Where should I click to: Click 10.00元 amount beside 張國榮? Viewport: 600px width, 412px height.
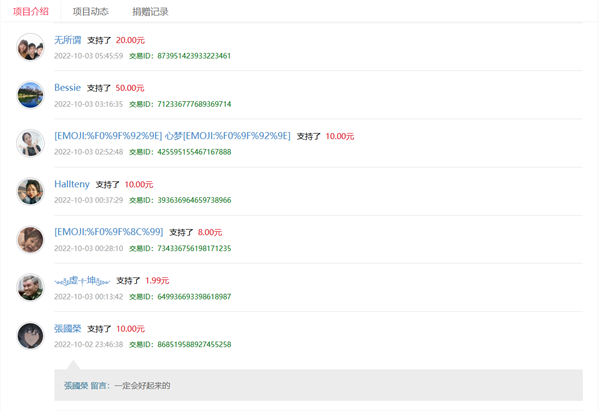coord(130,329)
